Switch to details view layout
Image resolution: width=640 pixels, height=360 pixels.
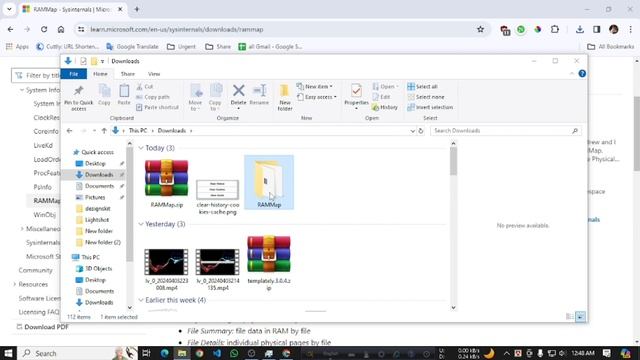(570, 317)
